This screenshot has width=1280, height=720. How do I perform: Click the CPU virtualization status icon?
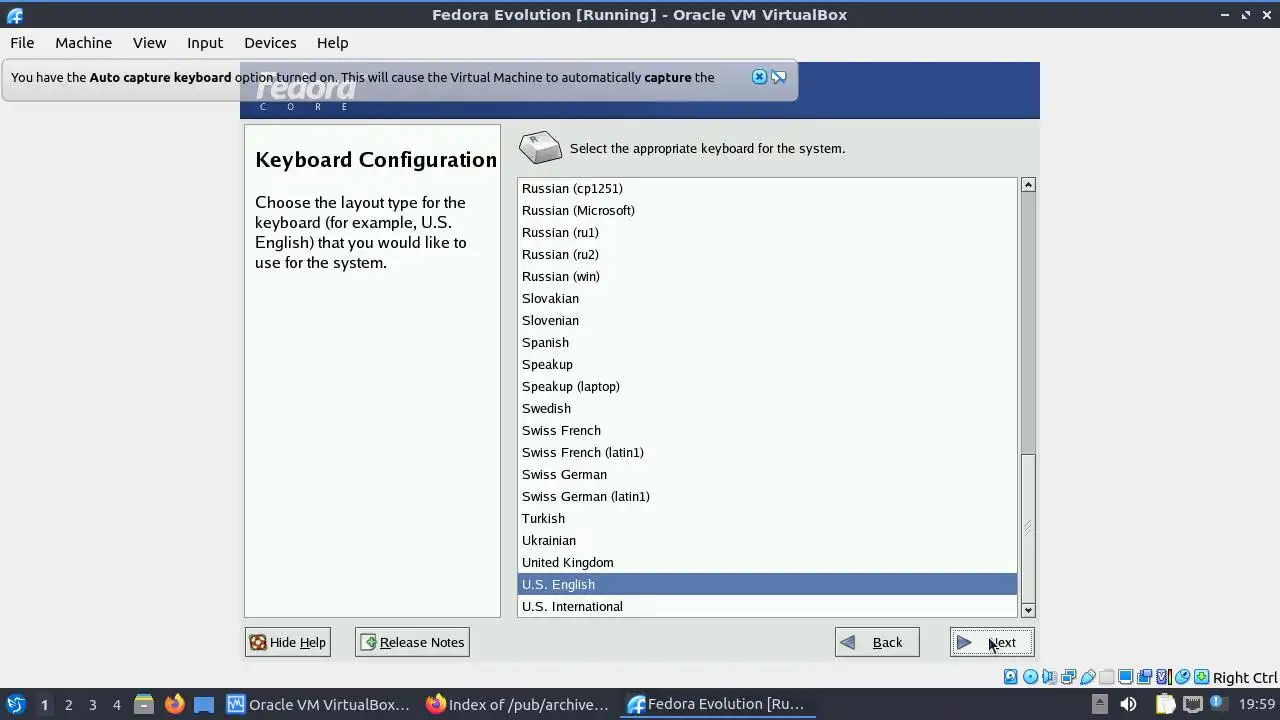1163,677
